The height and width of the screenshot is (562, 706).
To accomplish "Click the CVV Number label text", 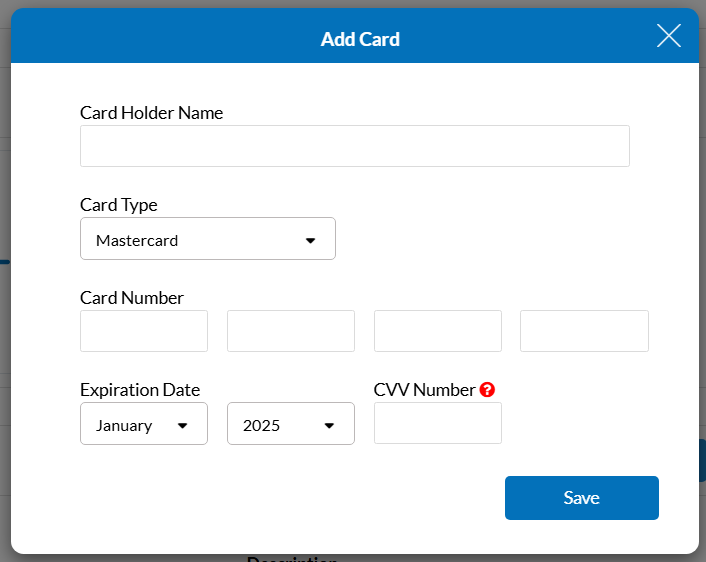I will [x=424, y=390].
